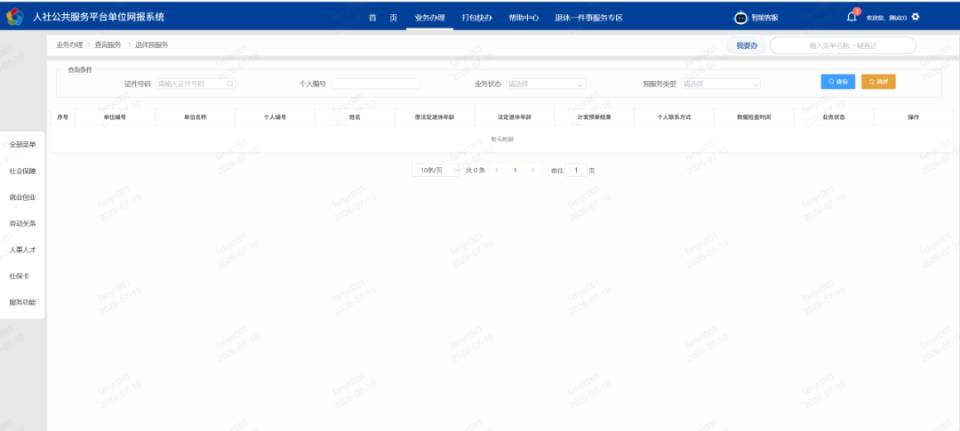This screenshot has height=431, width=960.
Task: Click the 个人联系方式 column header
Action: point(674,117)
